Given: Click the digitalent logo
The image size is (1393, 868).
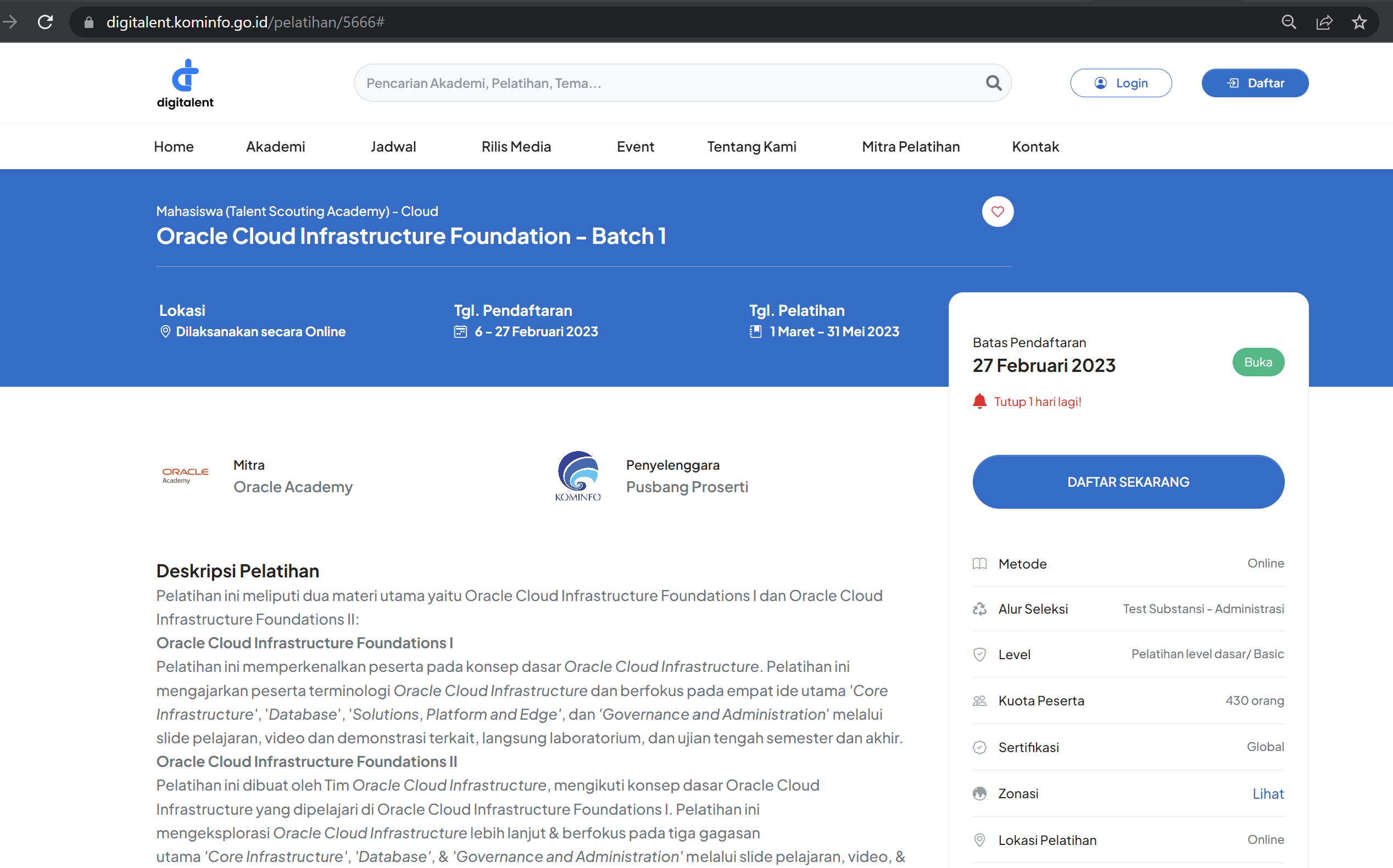Looking at the screenshot, I should 185,84.
